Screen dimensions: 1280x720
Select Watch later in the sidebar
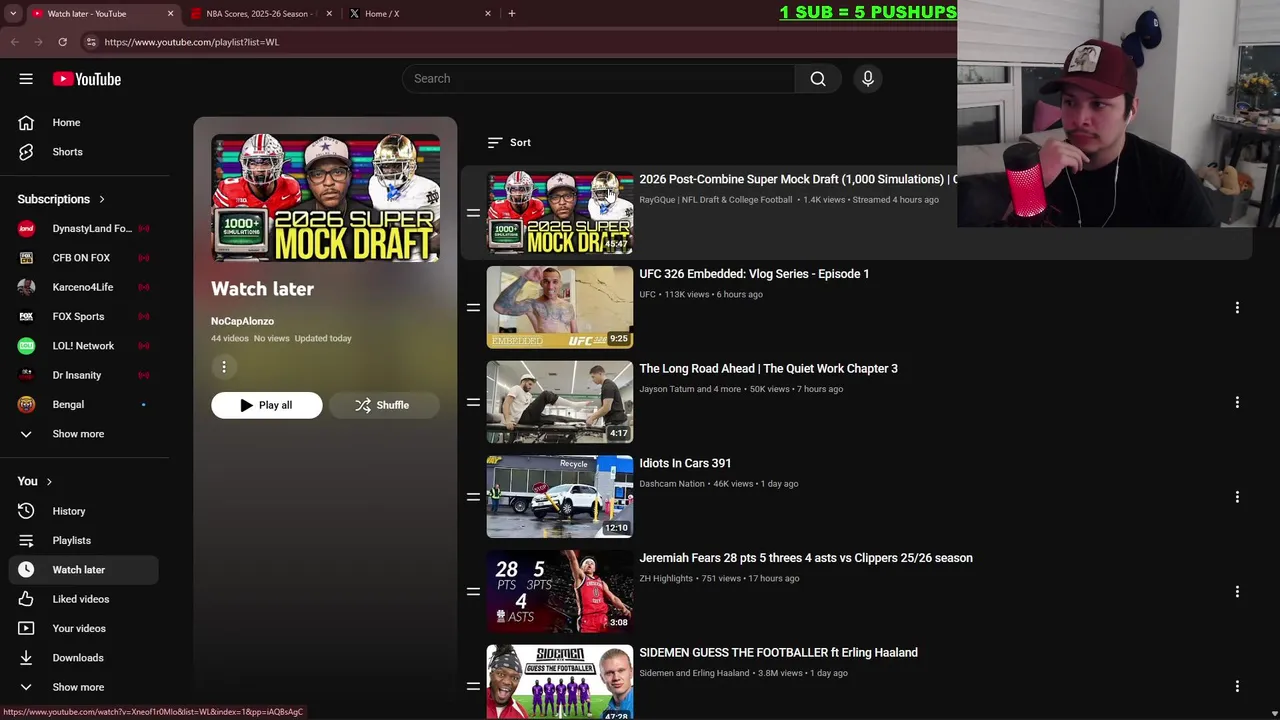tap(84, 570)
